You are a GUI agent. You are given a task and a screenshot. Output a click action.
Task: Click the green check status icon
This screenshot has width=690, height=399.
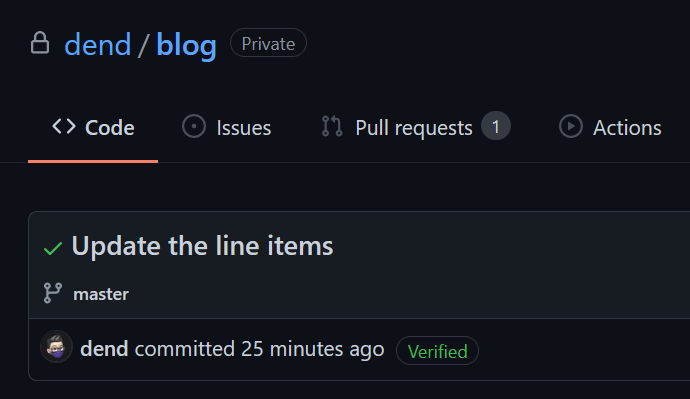pyautogui.click(x=53, y=249)
